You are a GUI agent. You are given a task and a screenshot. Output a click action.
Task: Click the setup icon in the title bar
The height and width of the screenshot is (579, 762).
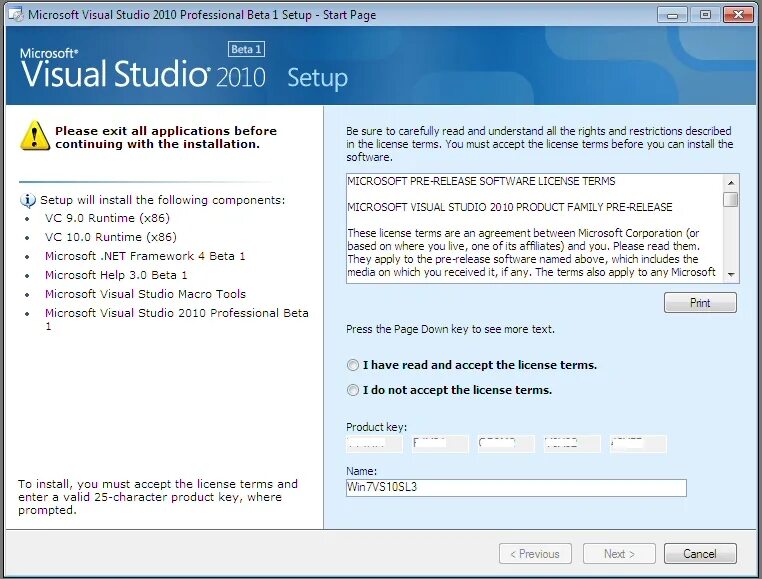click(x=16, y=15)
